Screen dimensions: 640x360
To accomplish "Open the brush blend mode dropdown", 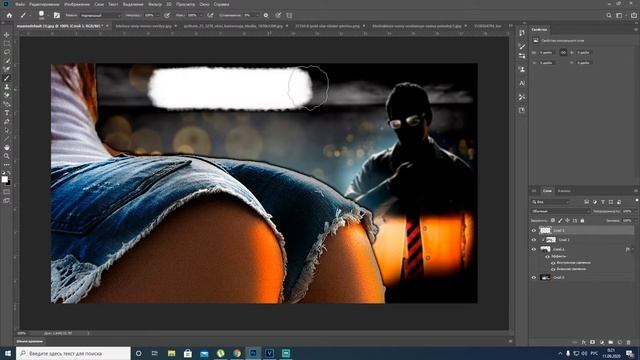I will (100, 15).
